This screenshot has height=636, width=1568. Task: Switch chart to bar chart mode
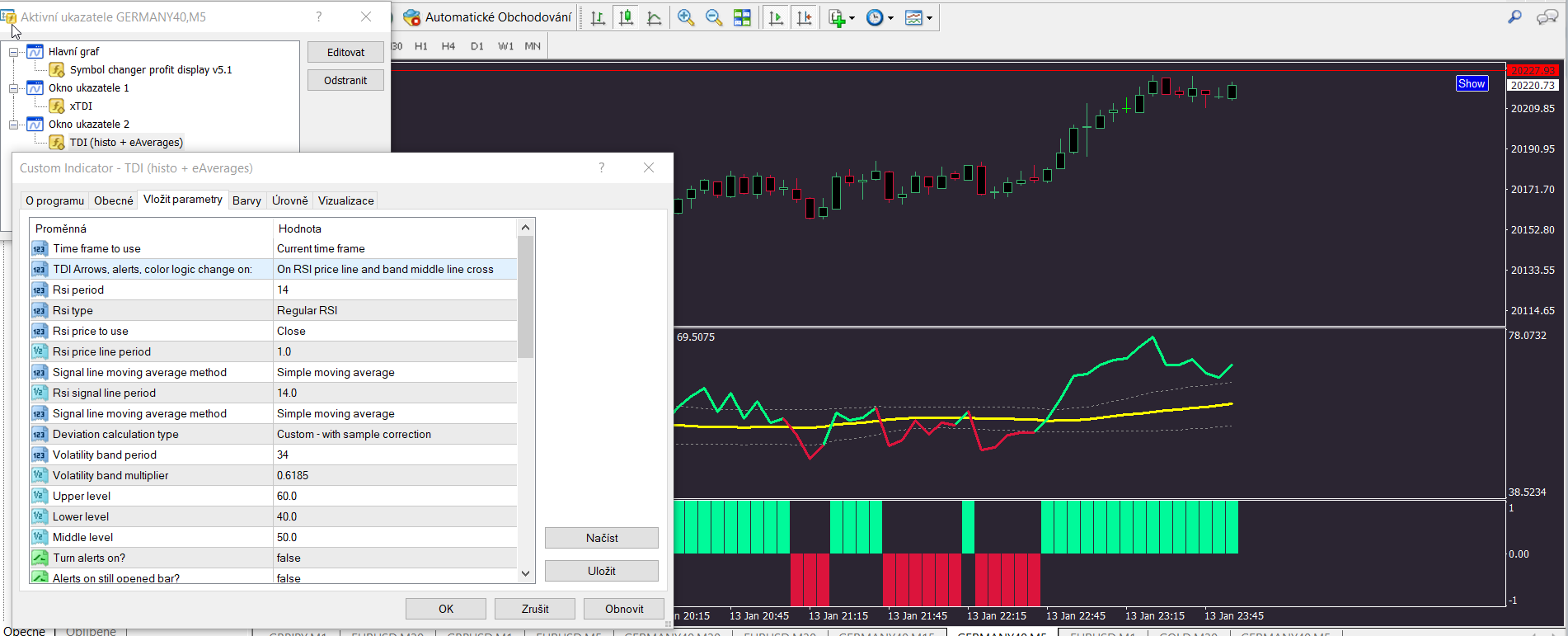598,17
